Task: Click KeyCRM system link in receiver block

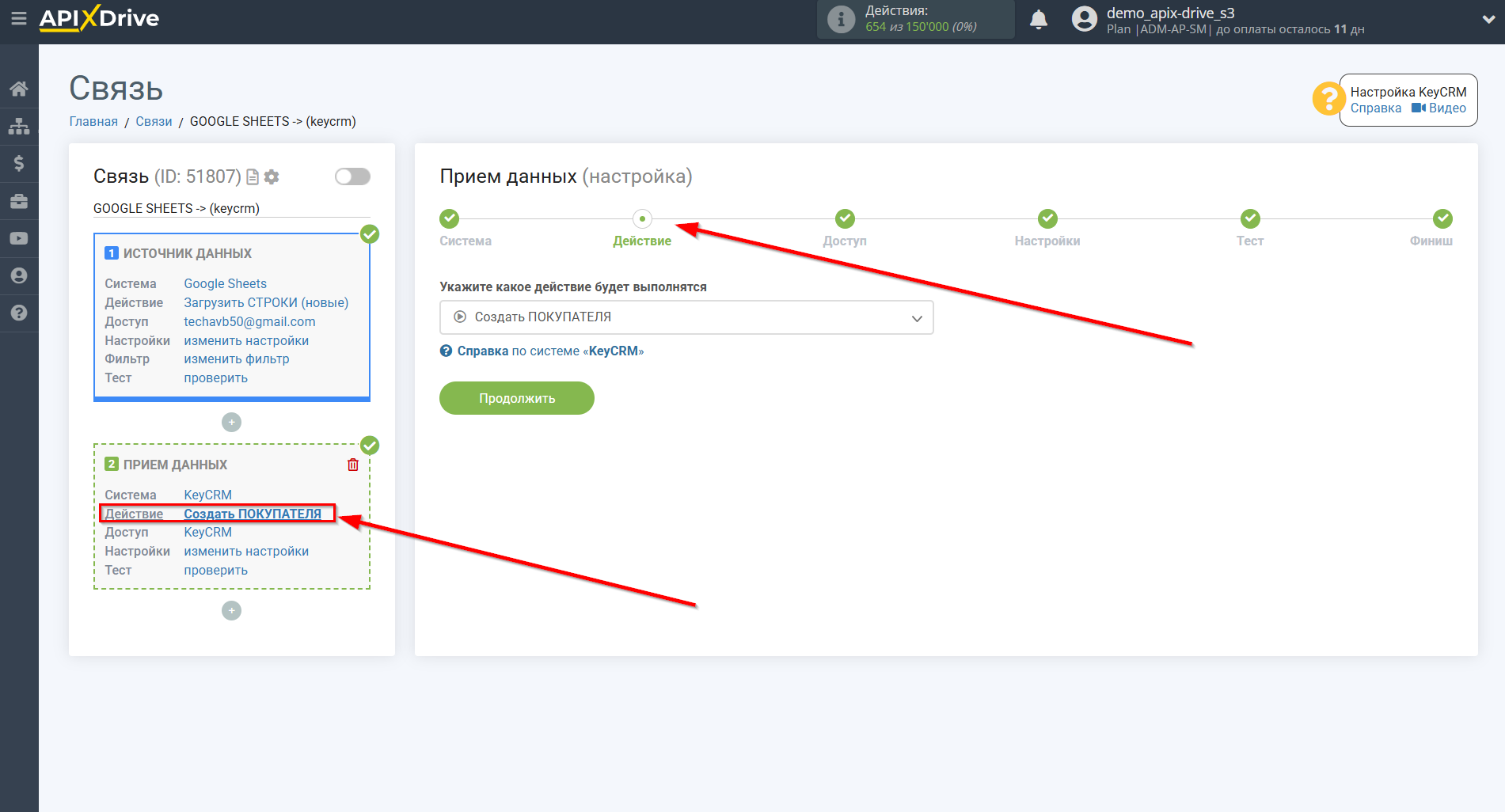Action: tap(207, 495)
